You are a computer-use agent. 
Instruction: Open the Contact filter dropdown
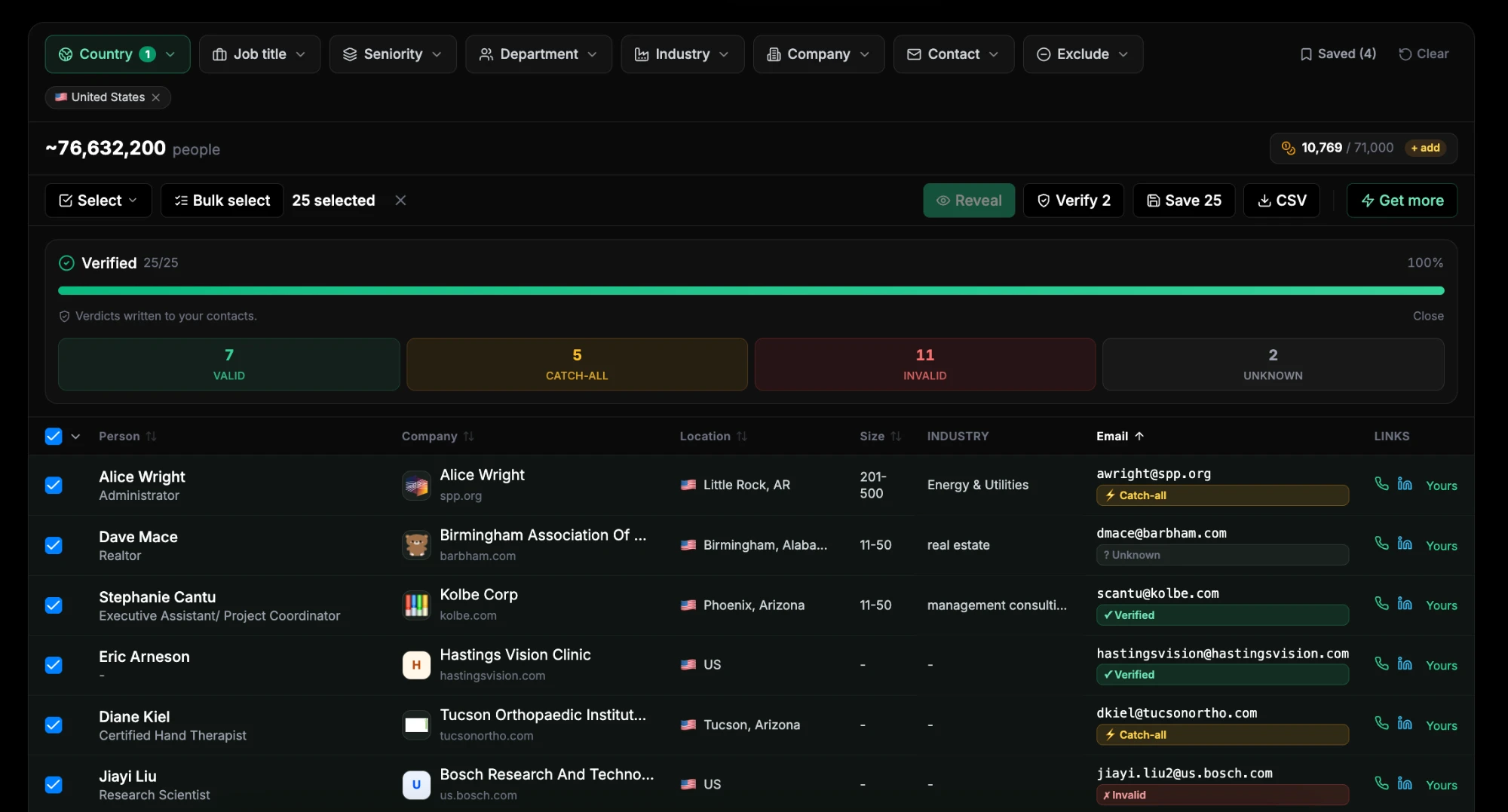[954, 54]
